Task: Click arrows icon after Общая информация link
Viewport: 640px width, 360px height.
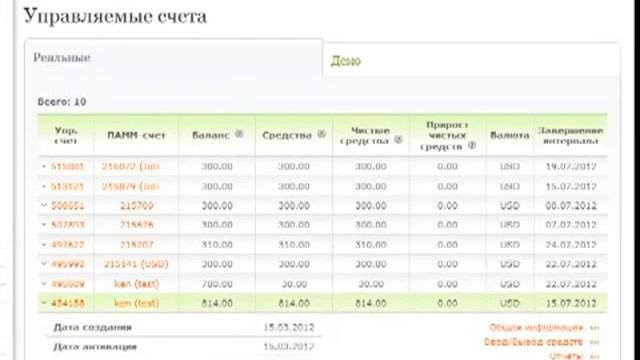Action: (594, 328)
